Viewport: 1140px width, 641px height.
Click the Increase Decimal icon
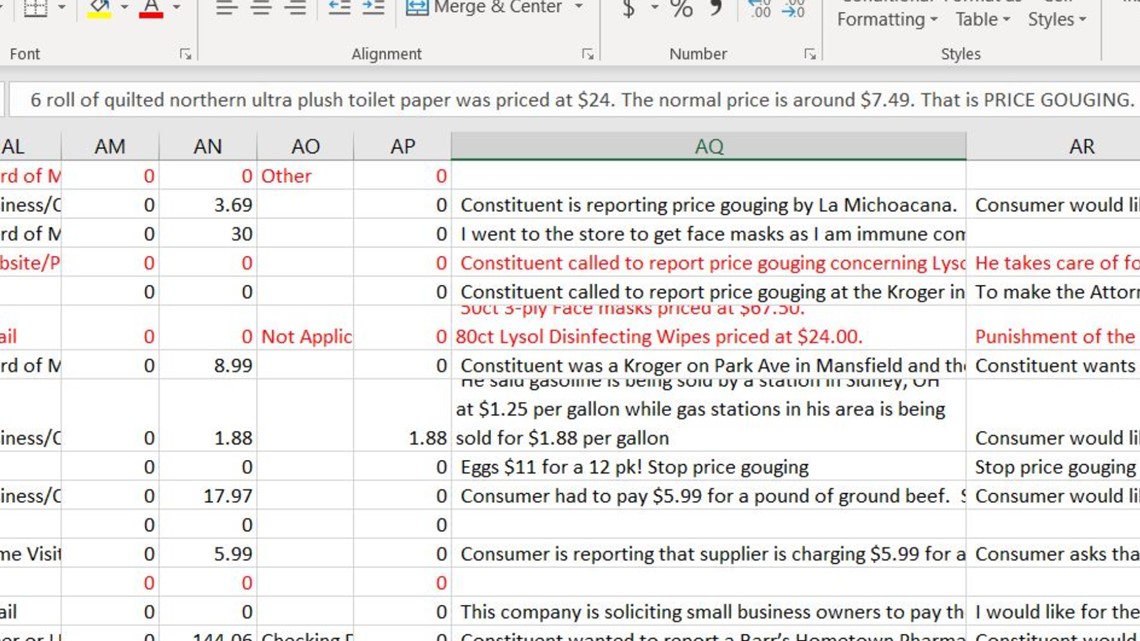coord(759,8)
